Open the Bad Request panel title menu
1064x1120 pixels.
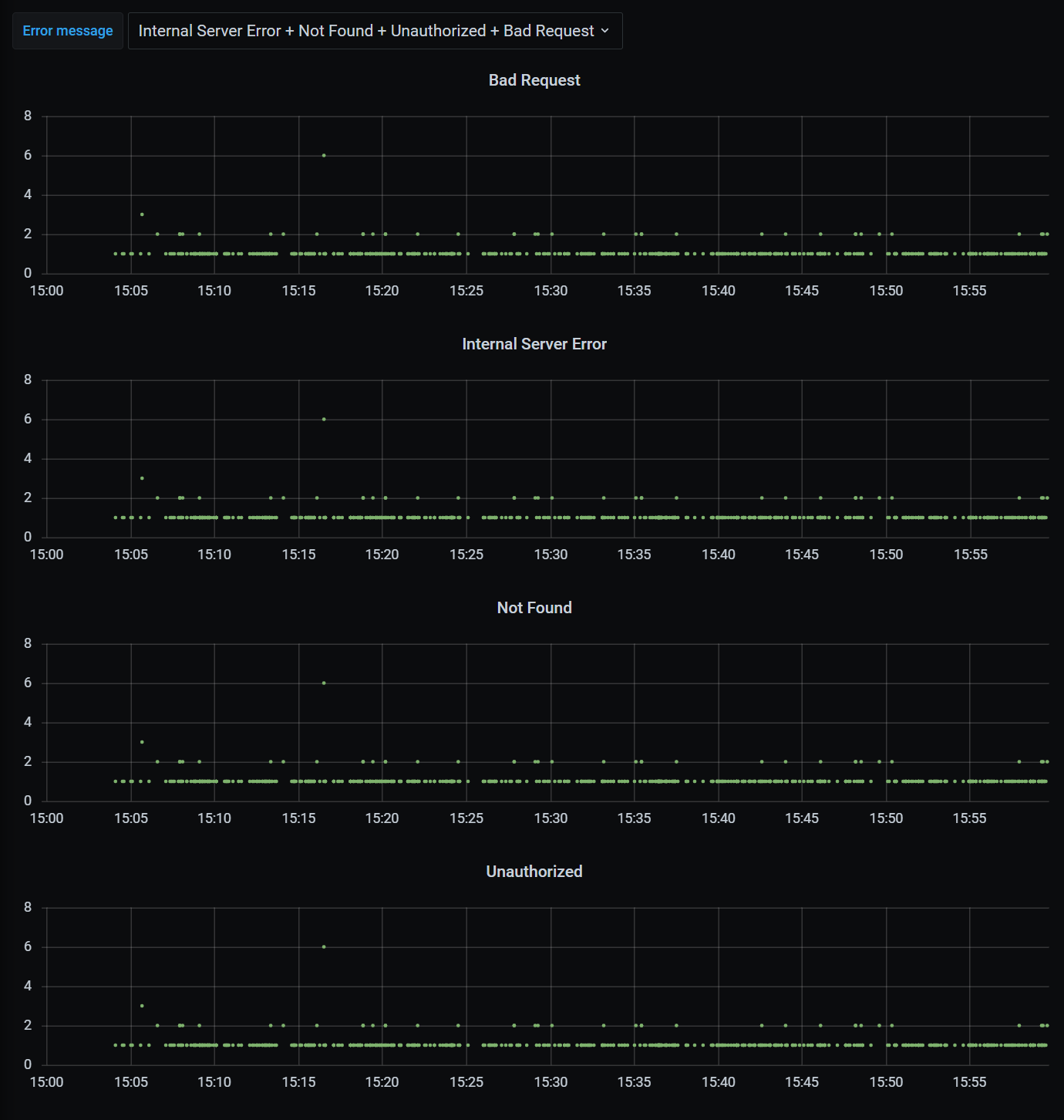[x=534, y=79]
